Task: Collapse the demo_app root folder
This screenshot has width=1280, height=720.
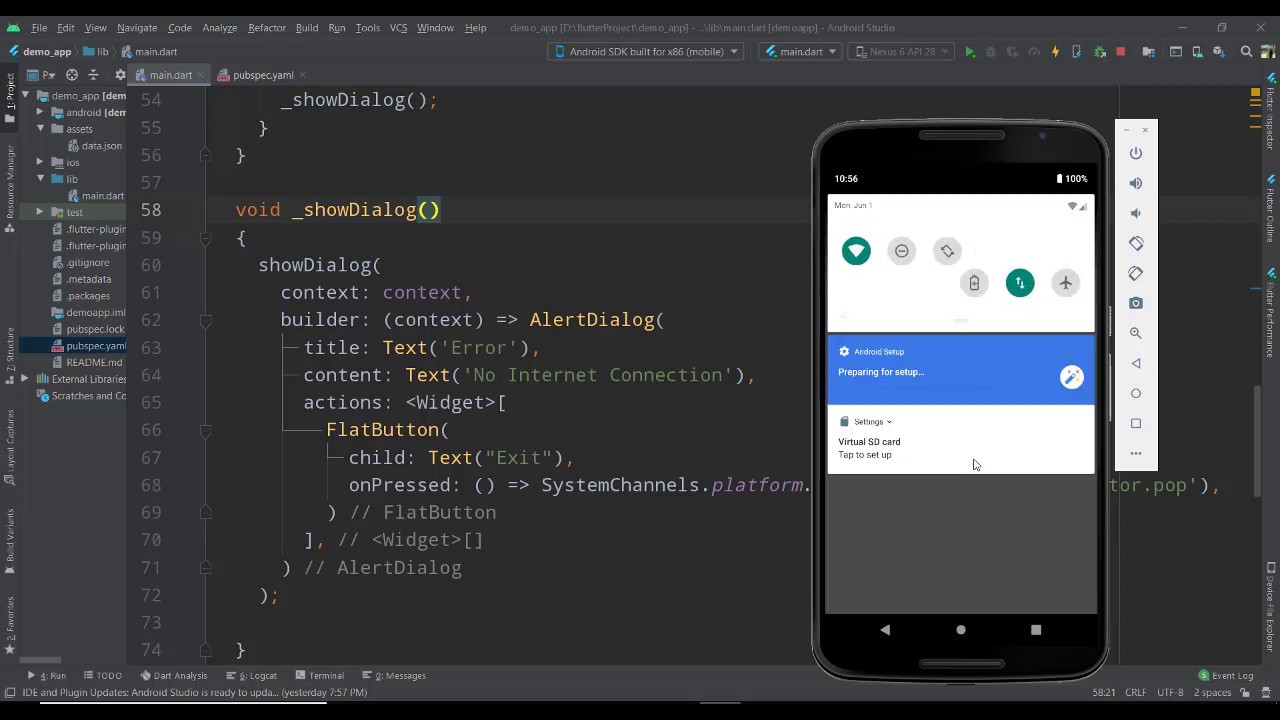Action: pos(27,96)
